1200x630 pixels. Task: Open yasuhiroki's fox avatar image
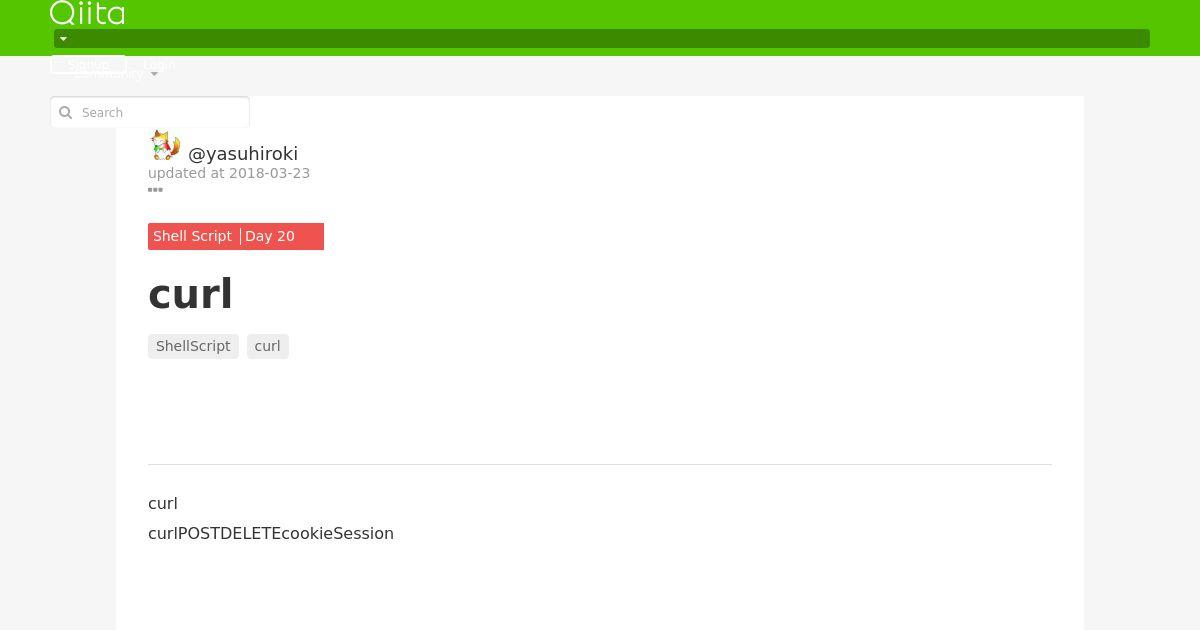pos(164,146)
